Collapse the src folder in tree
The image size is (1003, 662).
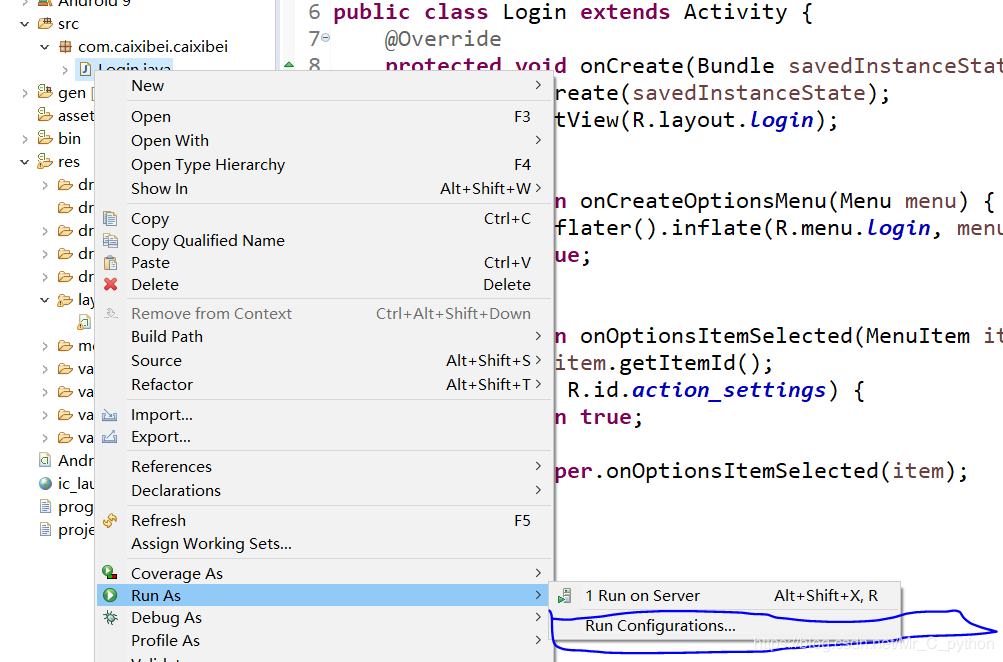coord(23,23)
